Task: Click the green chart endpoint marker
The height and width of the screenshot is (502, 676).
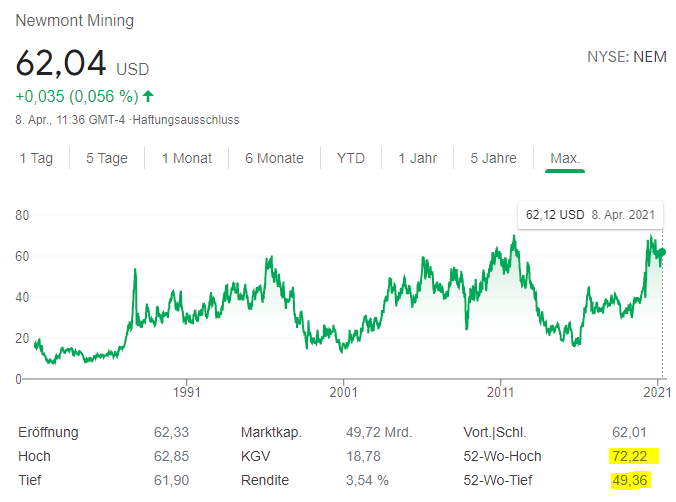Action: click(661, 251)
